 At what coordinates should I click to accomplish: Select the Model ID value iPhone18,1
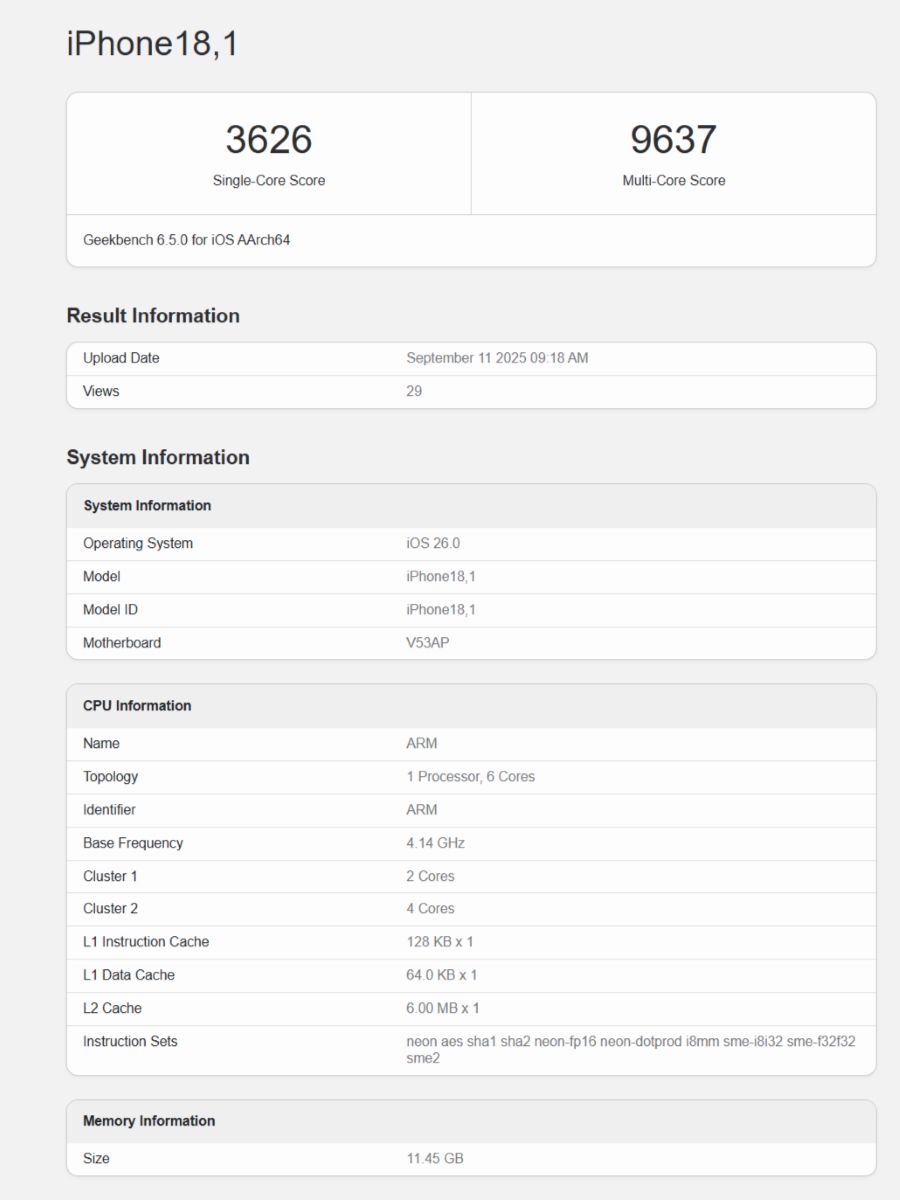click(441, 609)
